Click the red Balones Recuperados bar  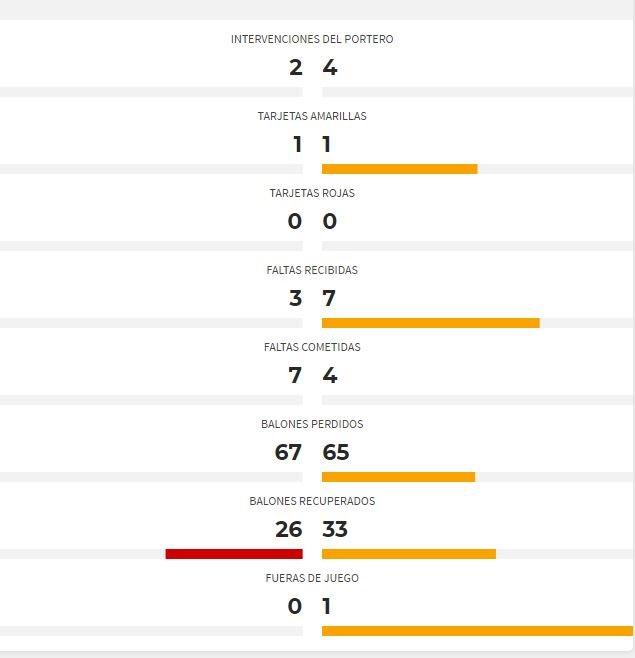[234, 554]
